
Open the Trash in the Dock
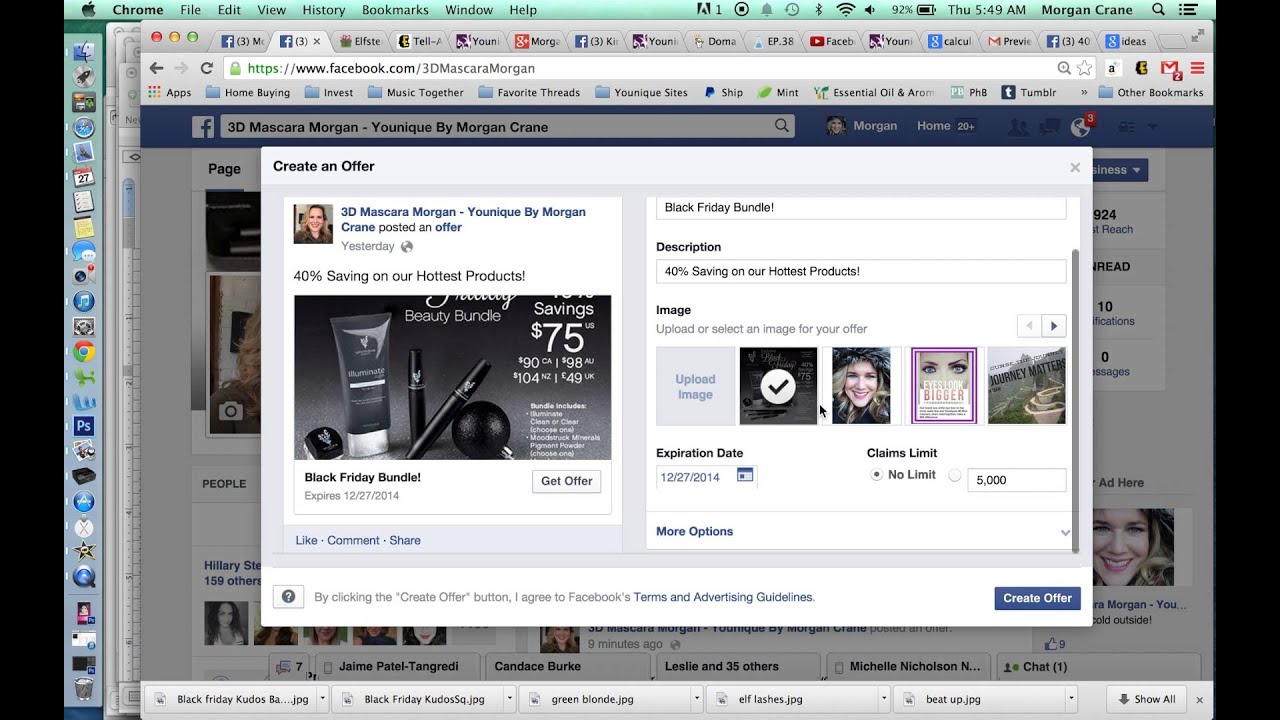[84, 689]
